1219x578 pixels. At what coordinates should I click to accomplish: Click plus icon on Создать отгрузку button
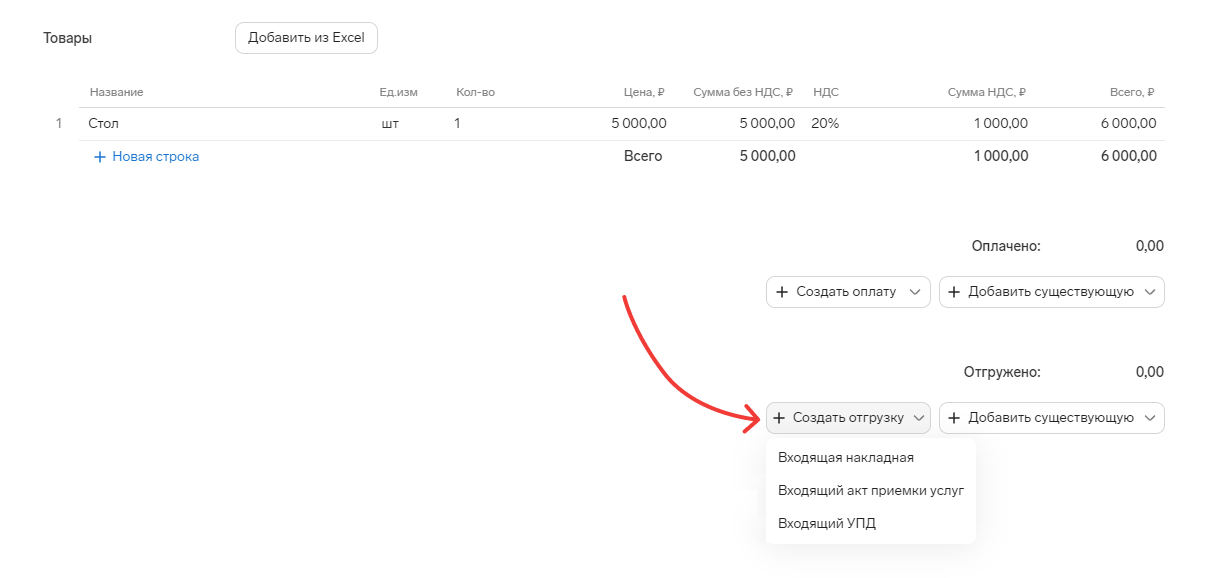coord(779,418)
